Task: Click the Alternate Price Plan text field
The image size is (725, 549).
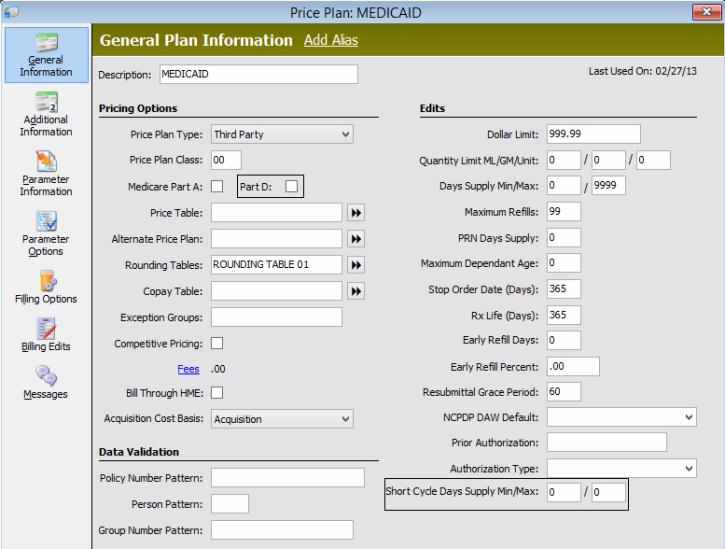Action: pyautogui.click(x=276, y=239)
